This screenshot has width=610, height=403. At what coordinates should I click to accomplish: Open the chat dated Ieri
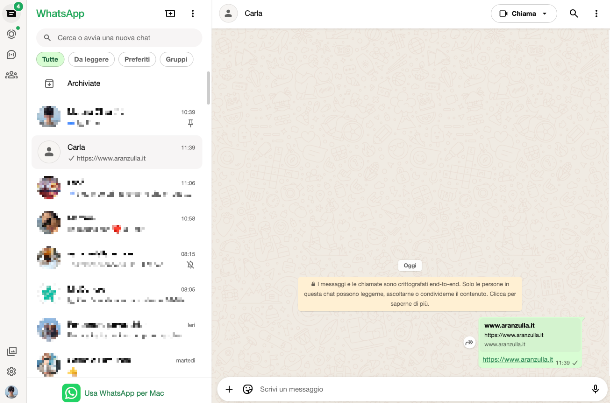click(117, 329)
